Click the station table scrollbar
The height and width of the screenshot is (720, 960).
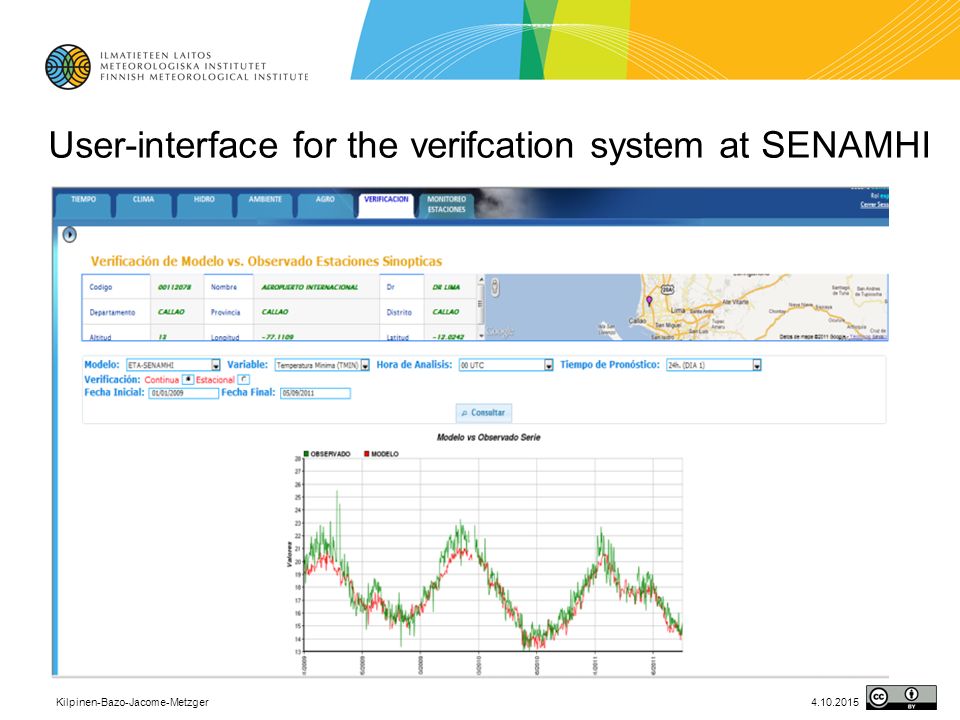tap(481, 307)
